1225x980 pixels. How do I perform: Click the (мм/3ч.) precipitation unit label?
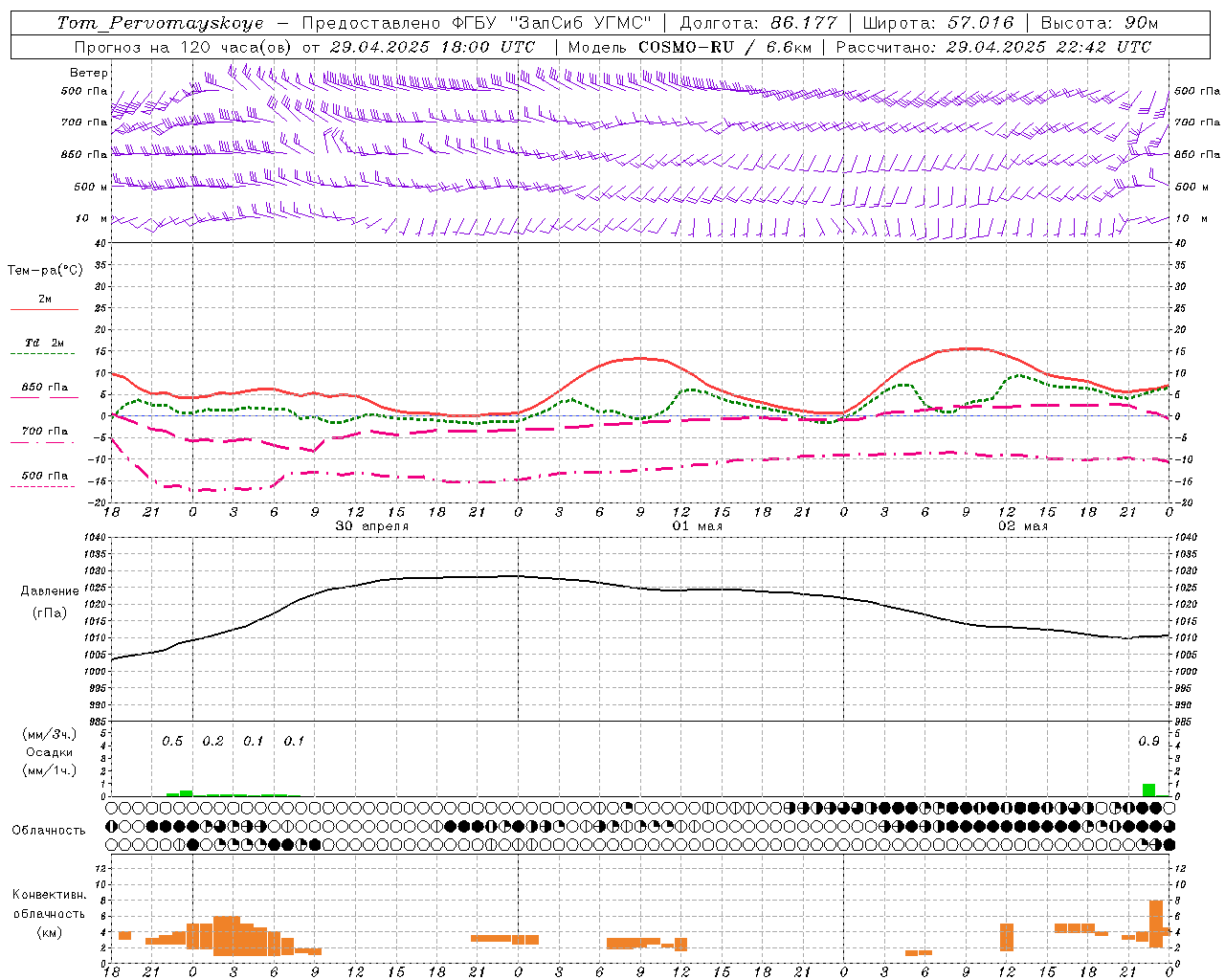(50, 735)
